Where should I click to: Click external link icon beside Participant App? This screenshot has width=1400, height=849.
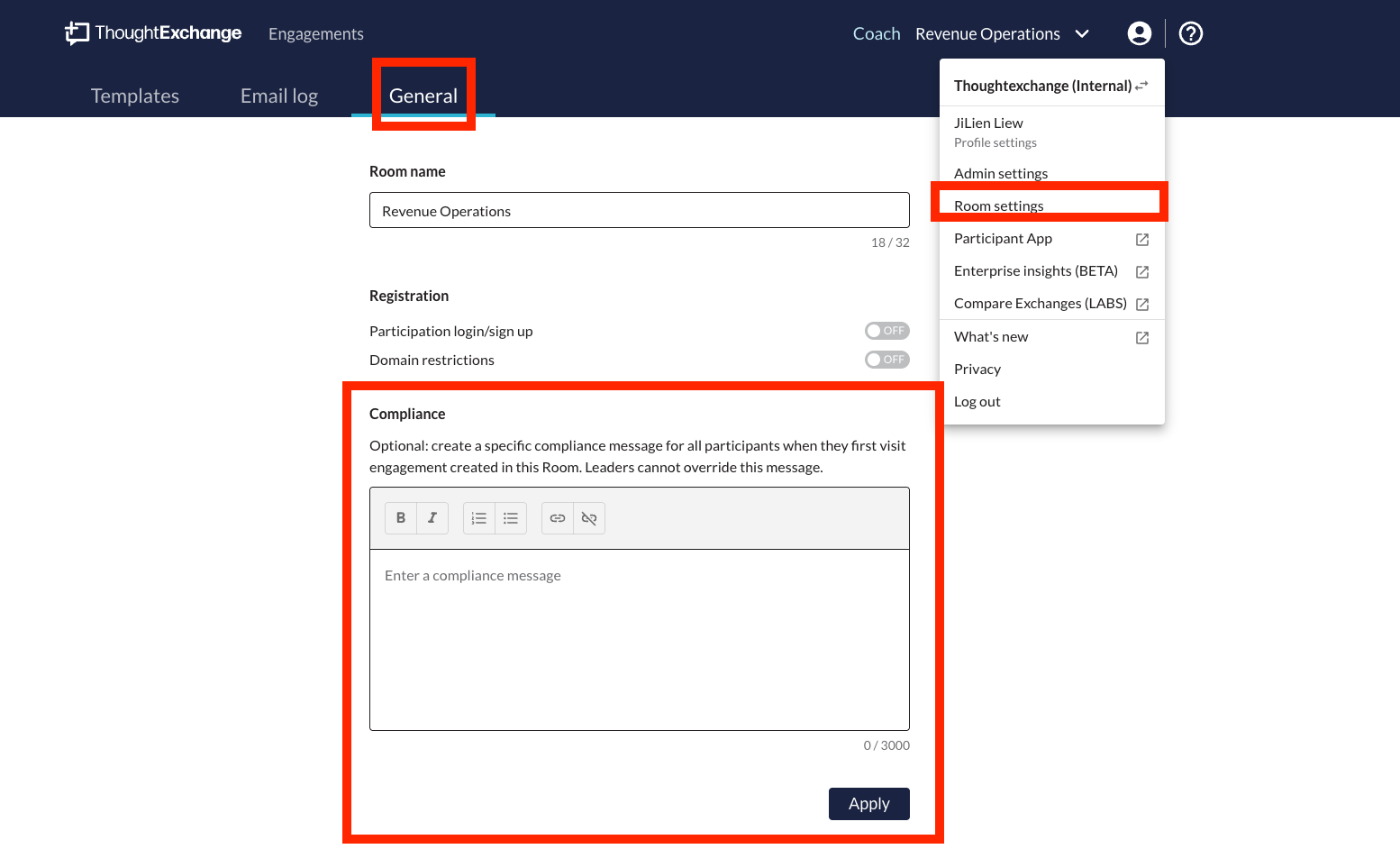1142,240
